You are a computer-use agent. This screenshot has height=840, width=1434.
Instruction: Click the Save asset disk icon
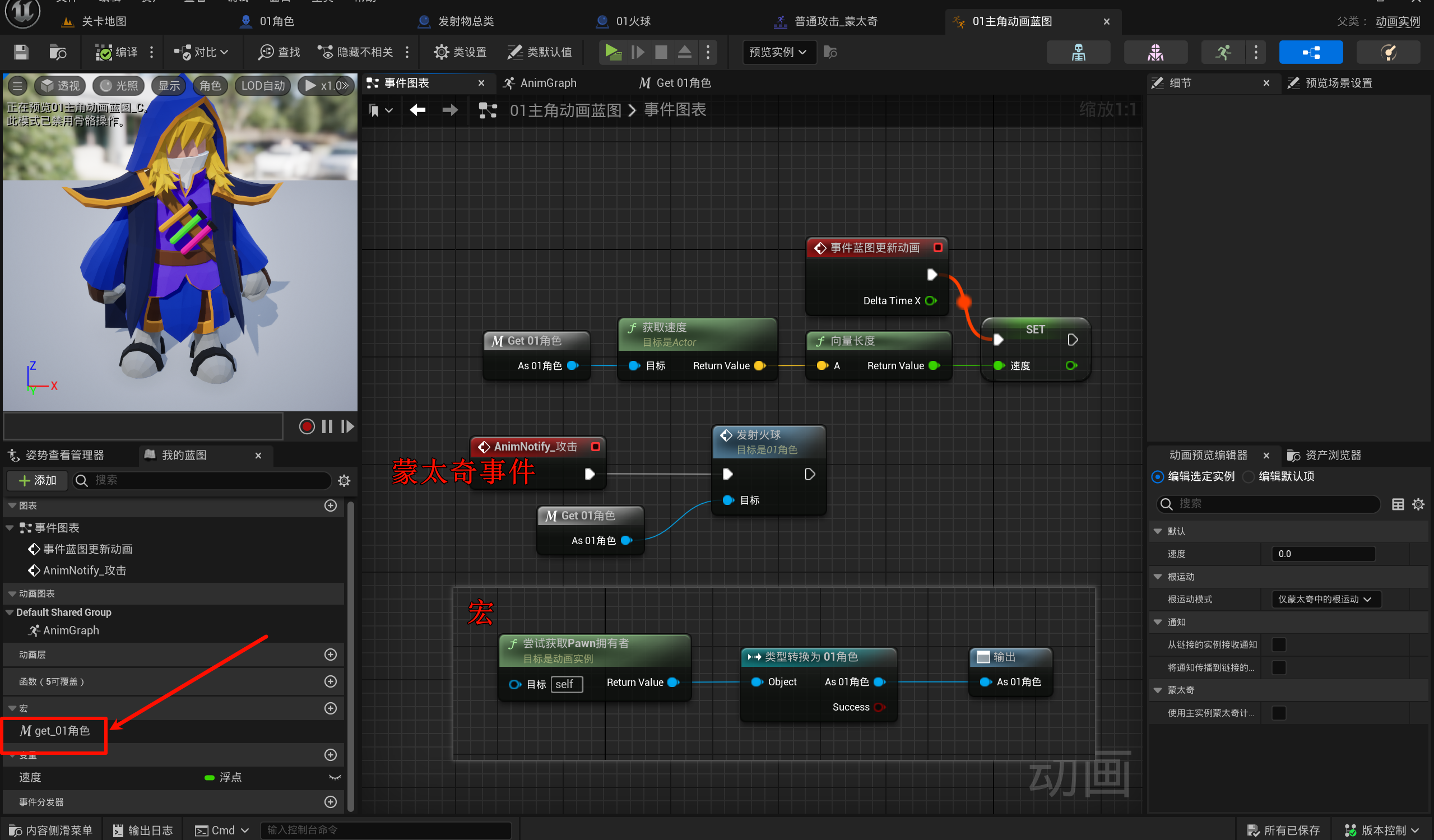click(21, 52)
